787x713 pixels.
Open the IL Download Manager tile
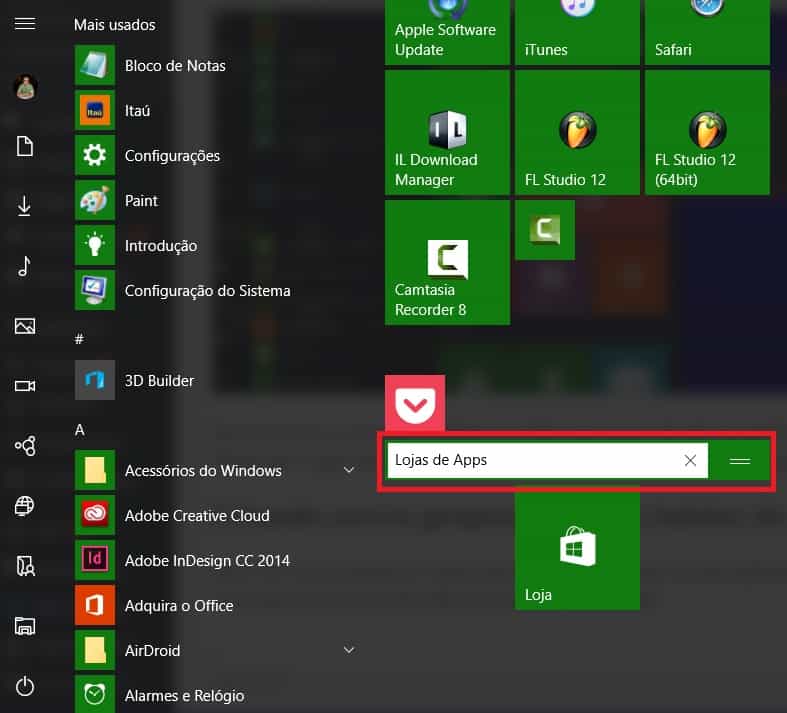[x=447, y=132]
